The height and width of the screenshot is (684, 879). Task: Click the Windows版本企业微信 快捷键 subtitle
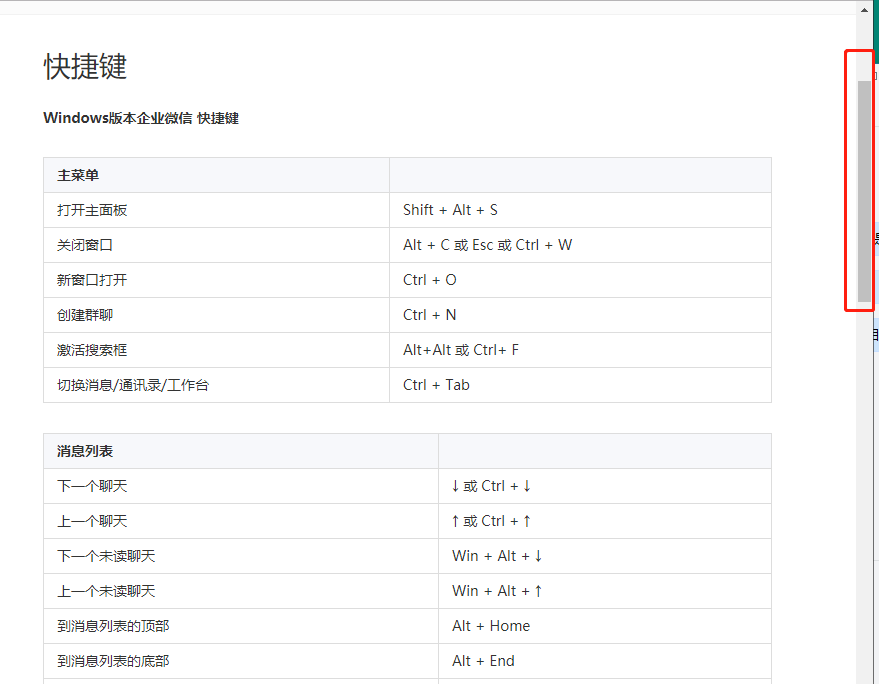coord(141,118)
